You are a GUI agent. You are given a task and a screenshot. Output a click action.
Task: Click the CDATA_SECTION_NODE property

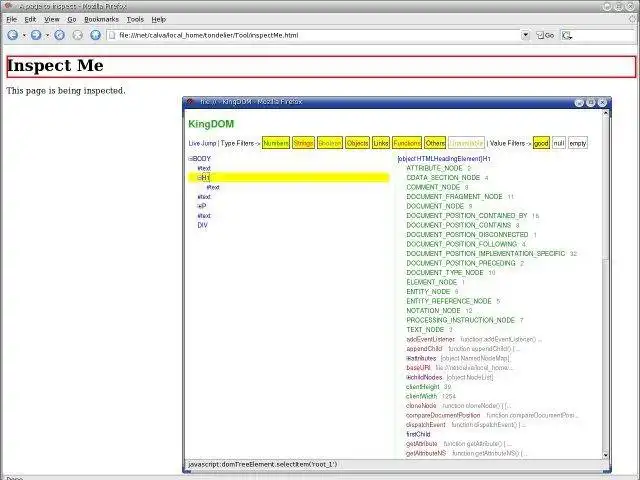tap(443, 178)
